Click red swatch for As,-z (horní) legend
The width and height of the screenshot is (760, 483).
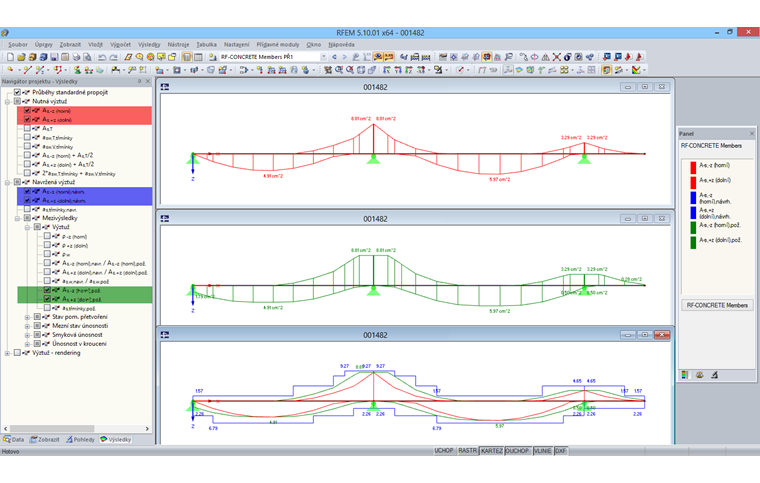(x=693, y=167)
